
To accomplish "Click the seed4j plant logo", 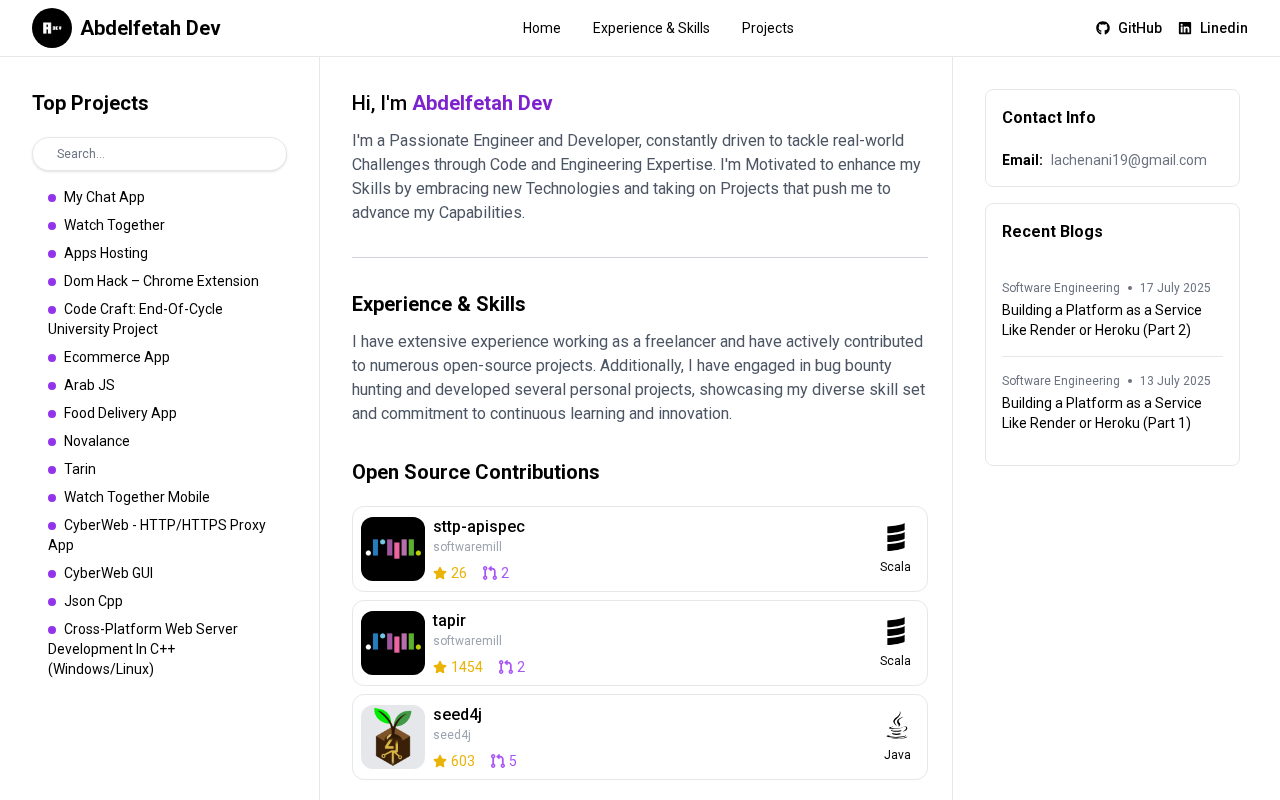I will coord(393,737).
